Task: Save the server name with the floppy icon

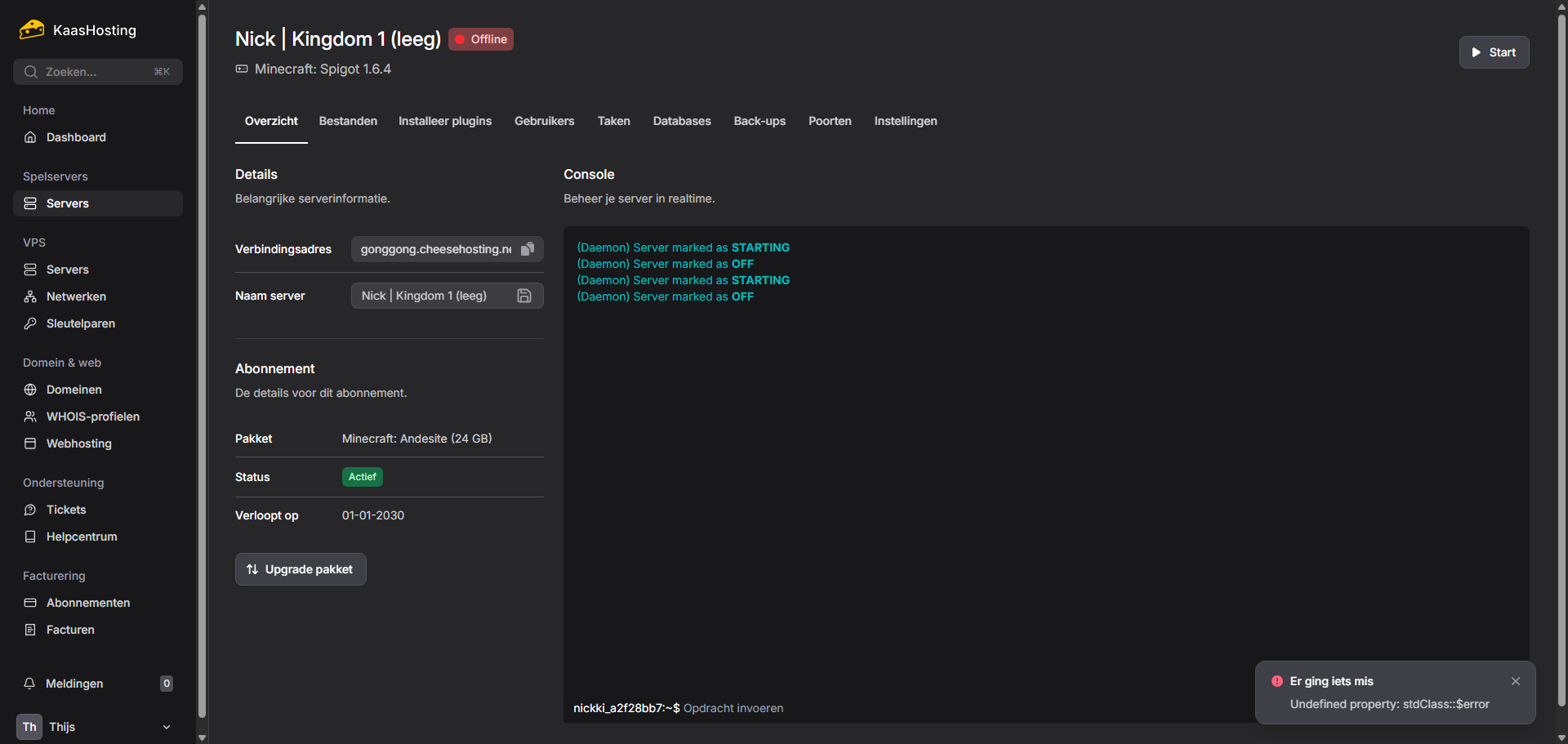Action: (x=524, y=296)
